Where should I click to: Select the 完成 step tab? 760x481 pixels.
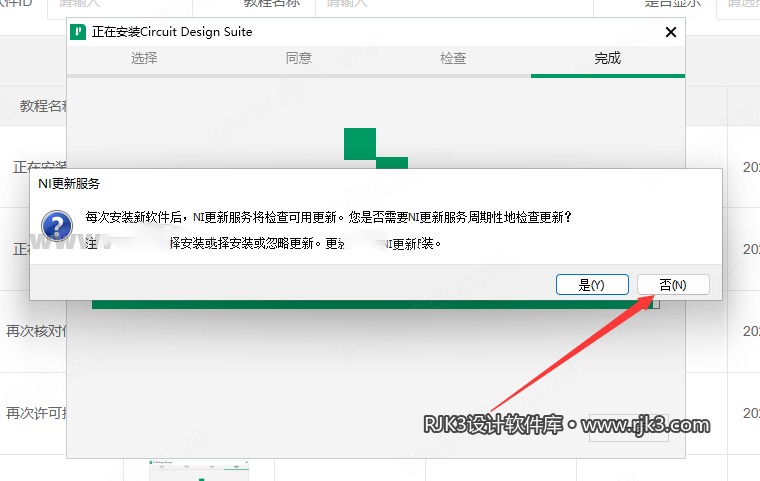click(607, 58)
